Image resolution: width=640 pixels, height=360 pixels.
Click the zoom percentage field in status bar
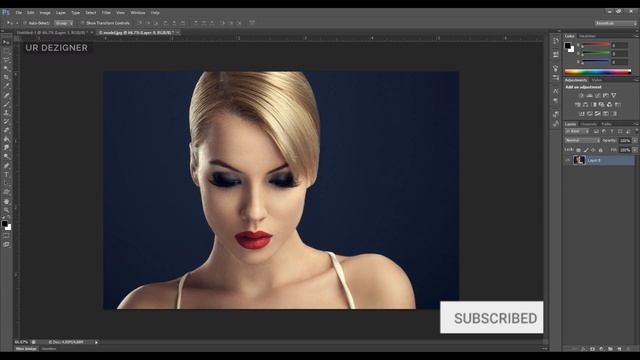[x=21, y=342]
